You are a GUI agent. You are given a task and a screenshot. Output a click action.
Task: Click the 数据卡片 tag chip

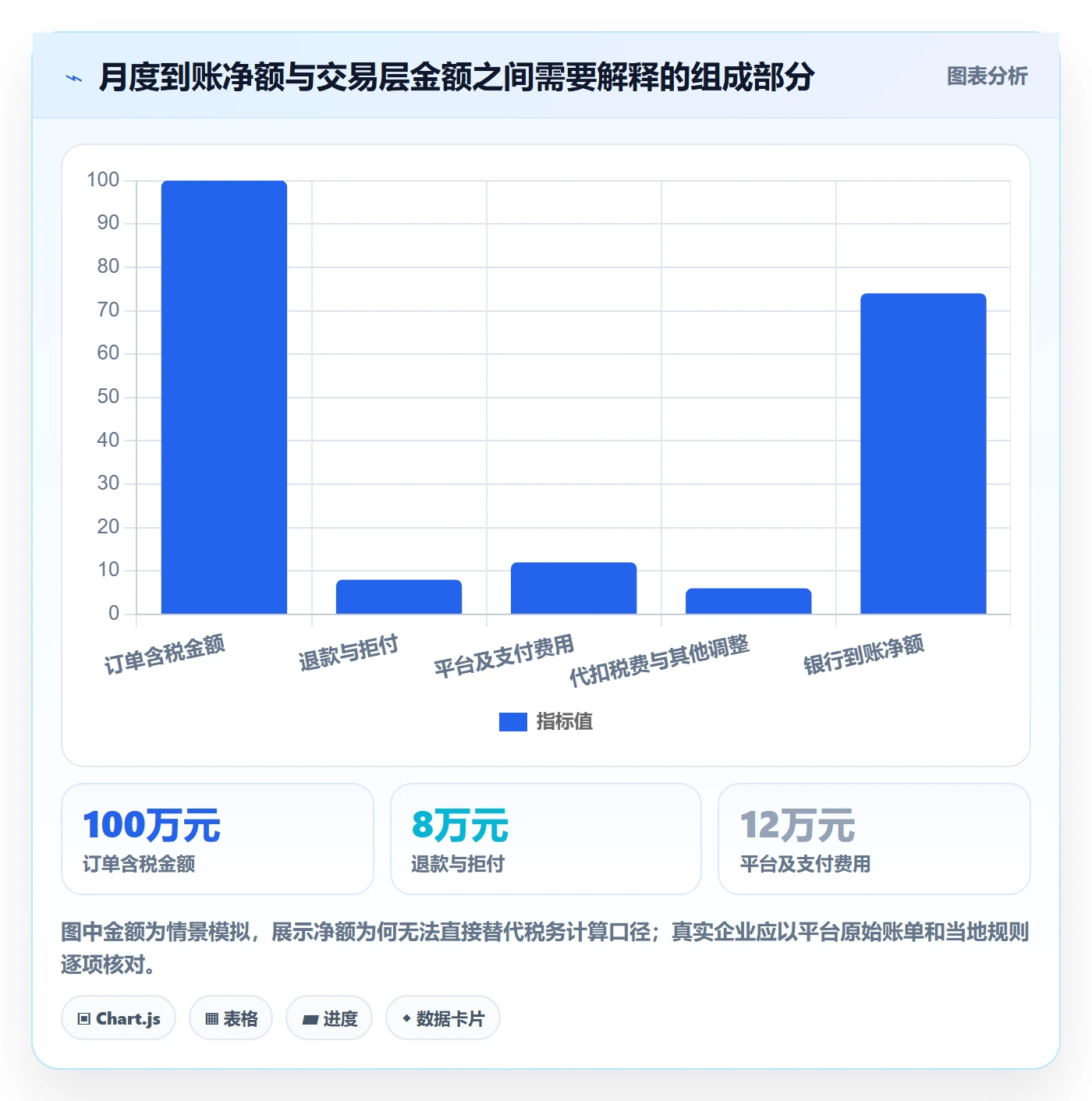(x=443, y=1018)
